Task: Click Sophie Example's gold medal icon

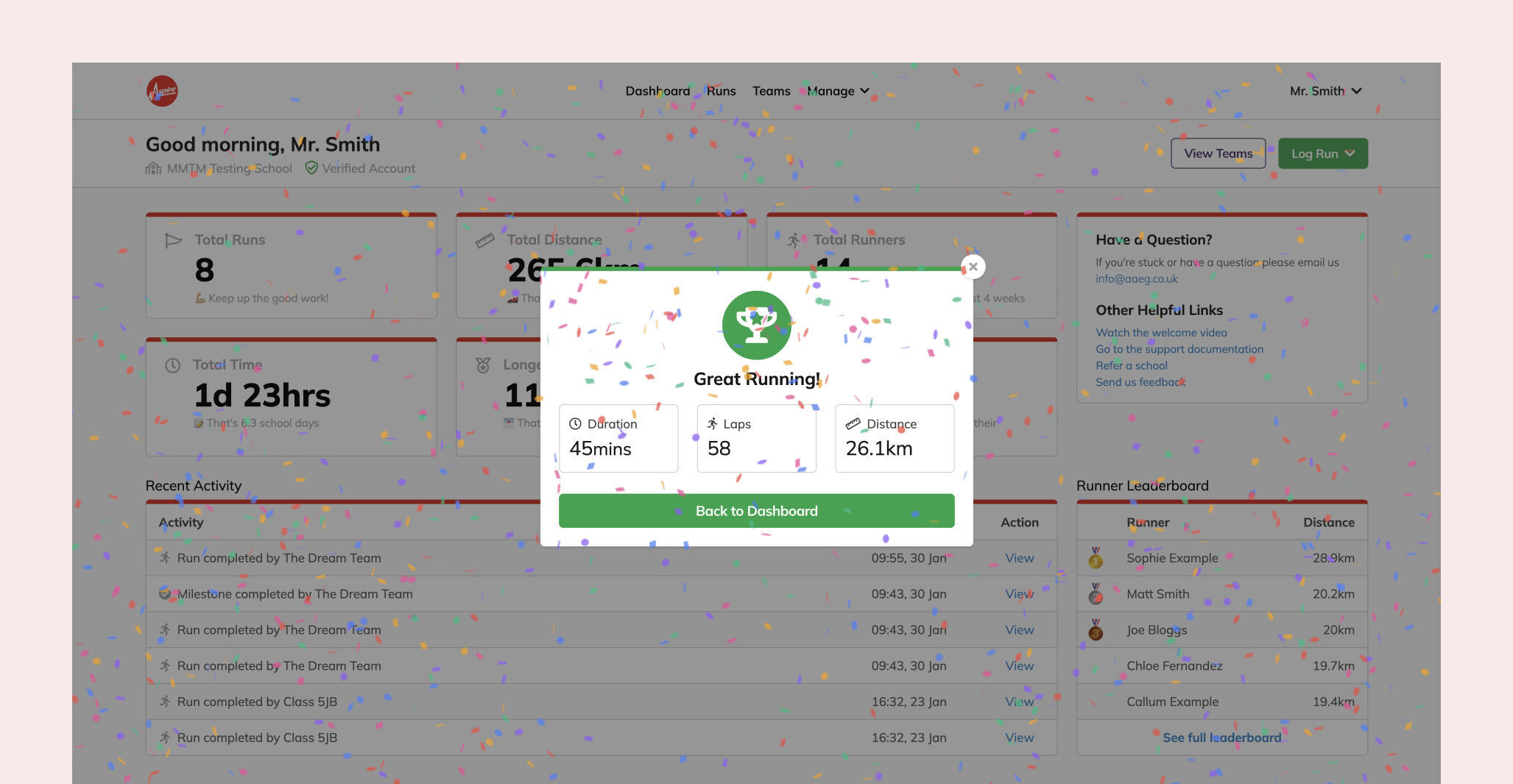Action: pos(1096,558)
